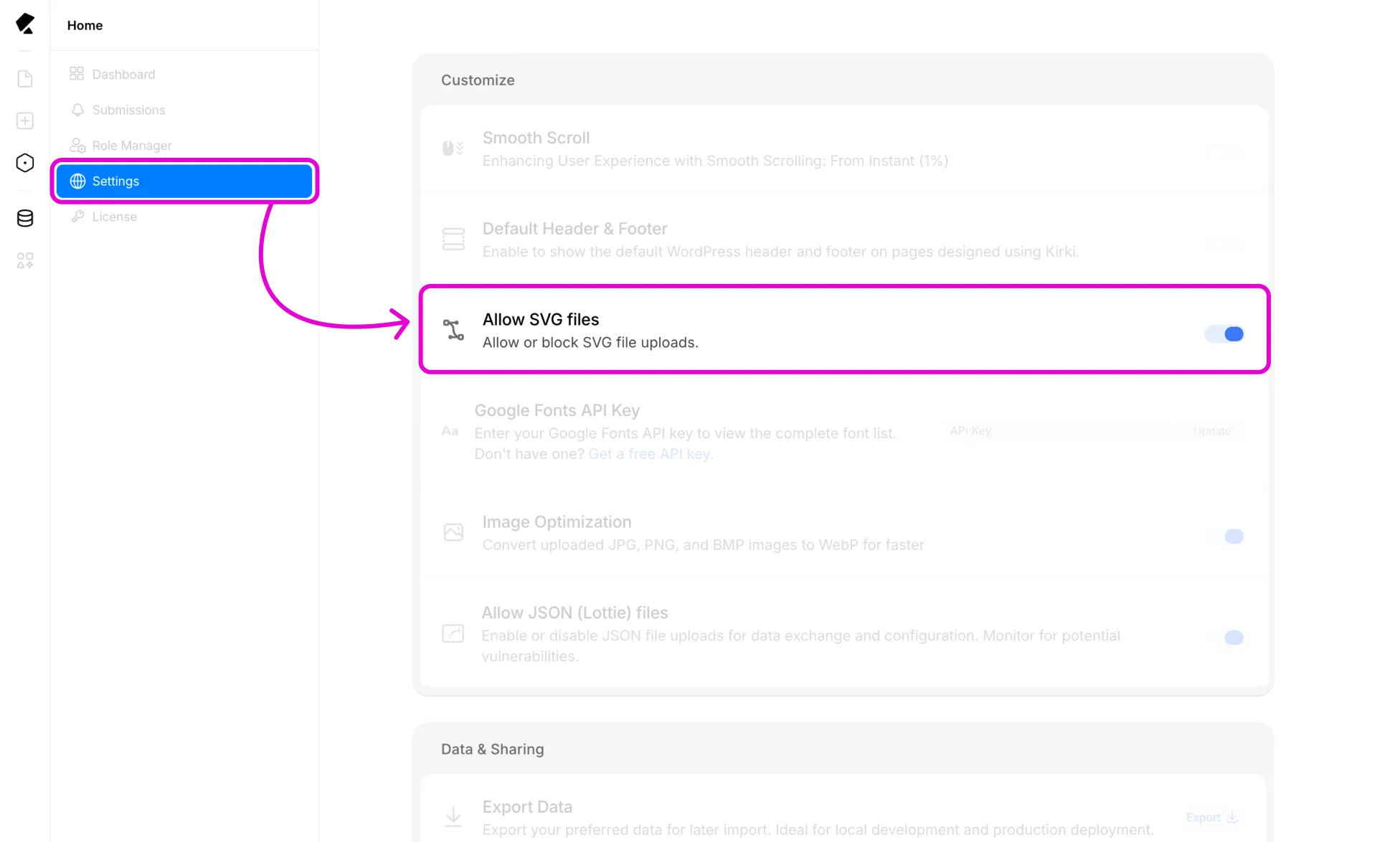
Task: Click 'Allow or block SVG file uploads.' description
Action: [x=590, y=343]
